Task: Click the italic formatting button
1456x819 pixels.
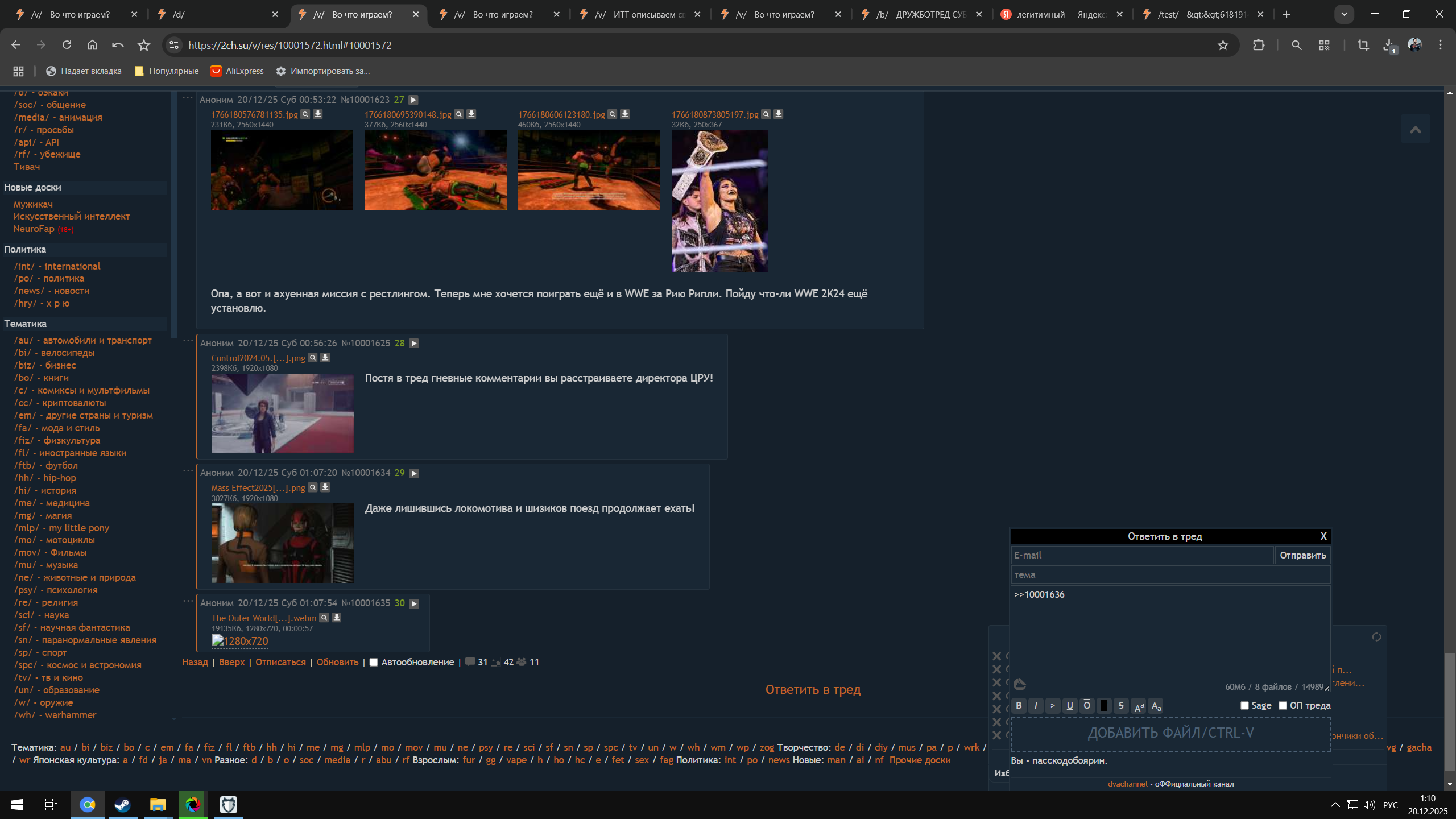Action: (x=1036, y=706)
